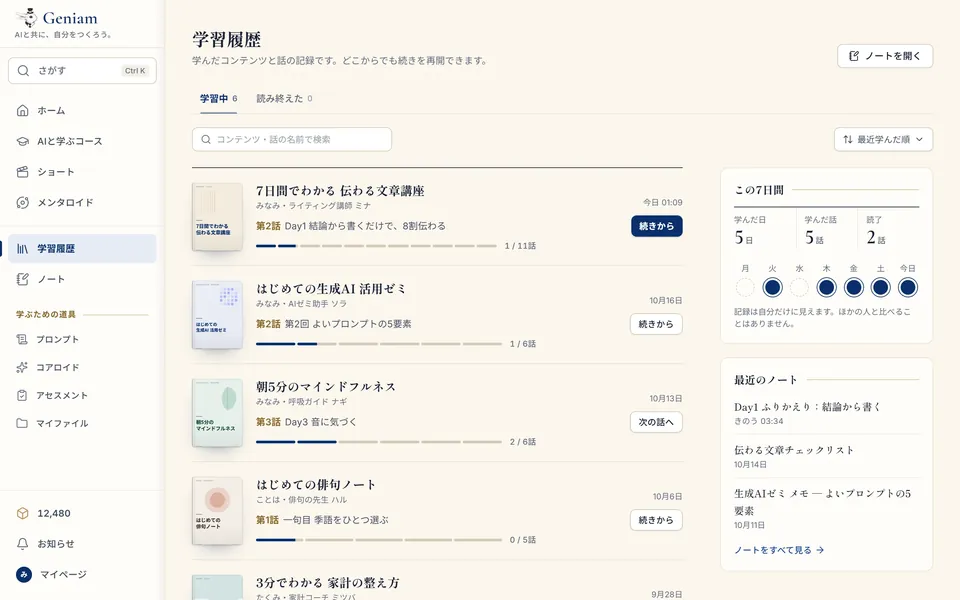Click the ショート clapperboard icon
Viewport: 960px width, 600px height.
23,171
